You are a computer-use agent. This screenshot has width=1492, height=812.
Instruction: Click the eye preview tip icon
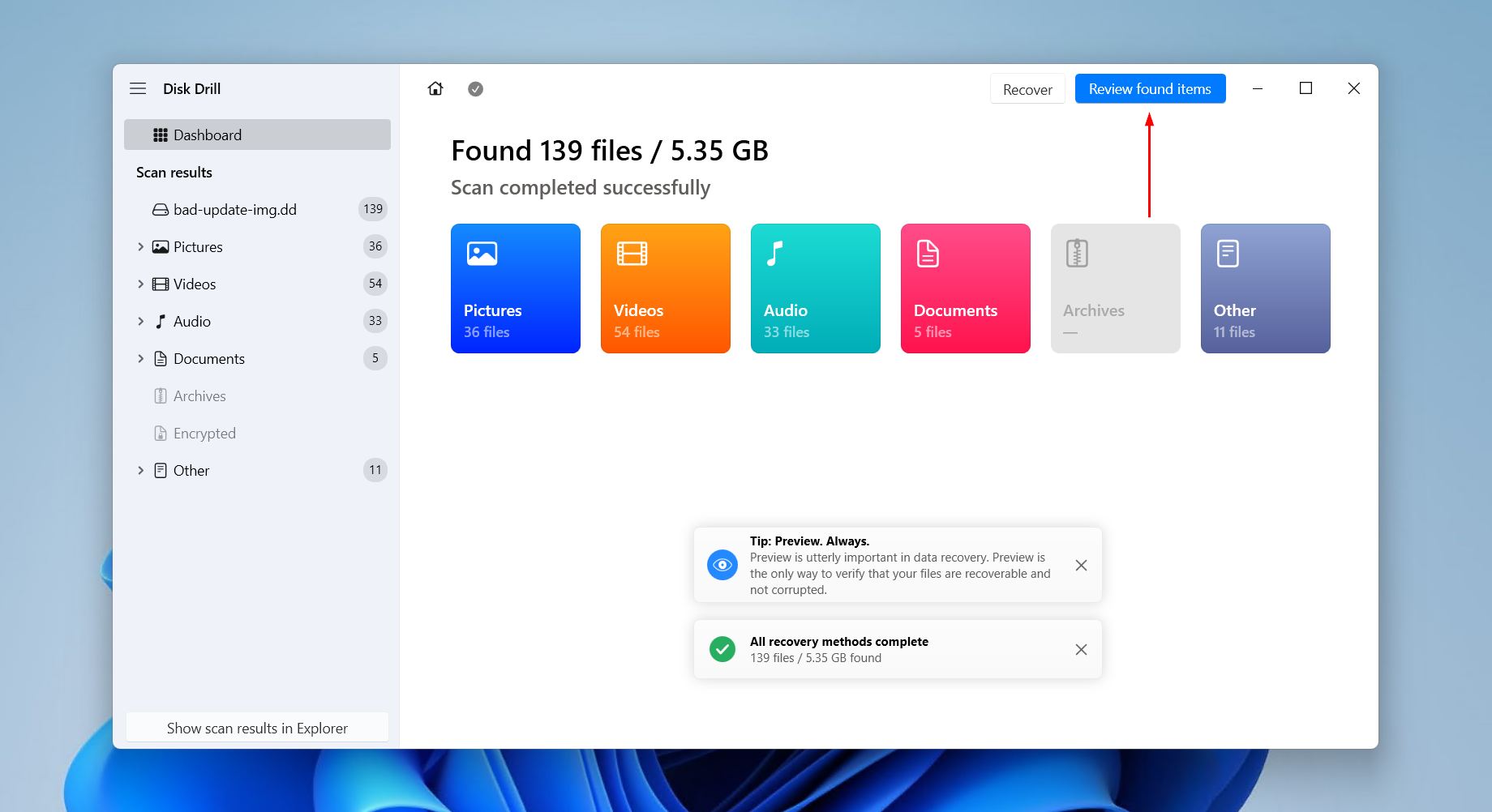pyautogui.click(x=722, y=565)
